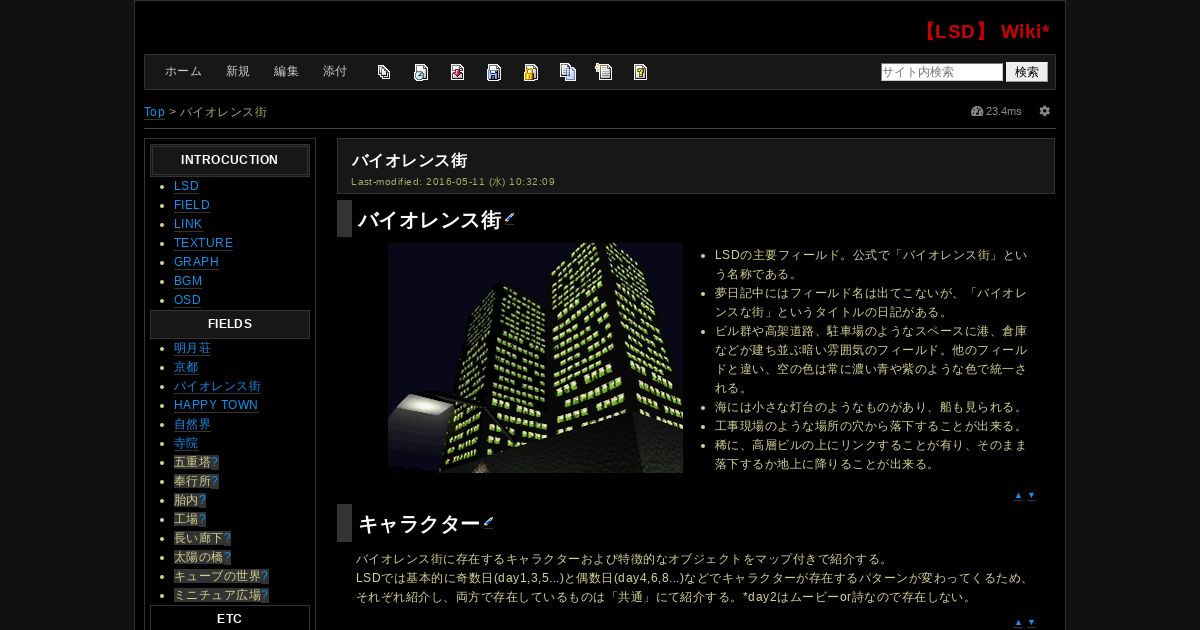This screenshot has height=630, width=1200.
Task: Open ホーム in the navigation bar
Action: (x=183, y=72)
